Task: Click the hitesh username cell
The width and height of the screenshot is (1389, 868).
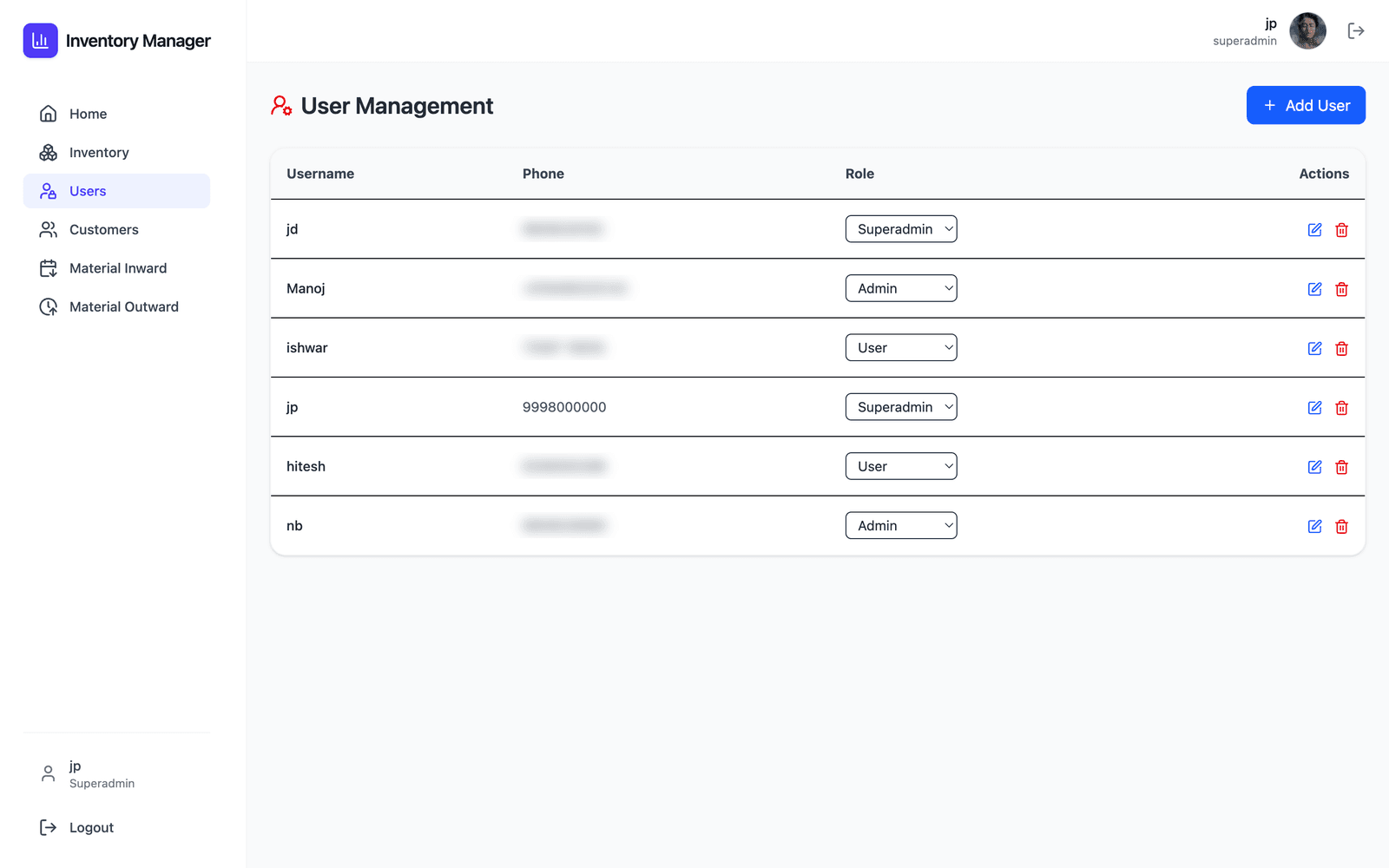Action: 306,466
